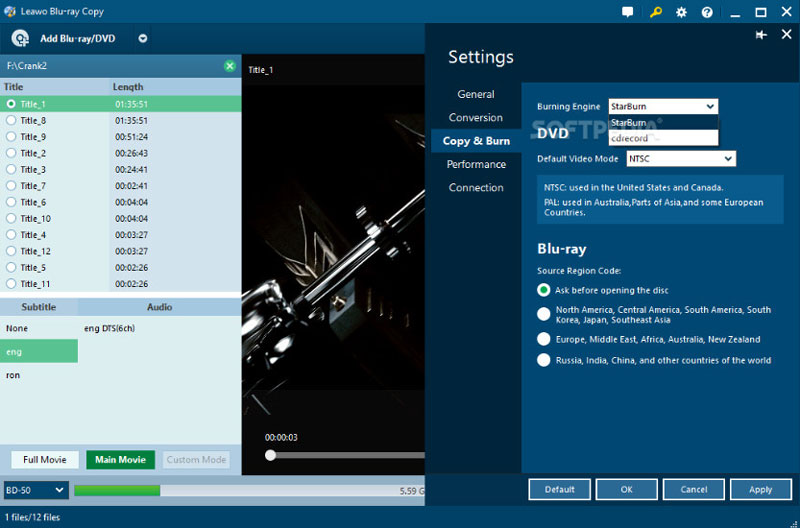
Task: Select Russia, India, China region option
Action: (544, 360)
